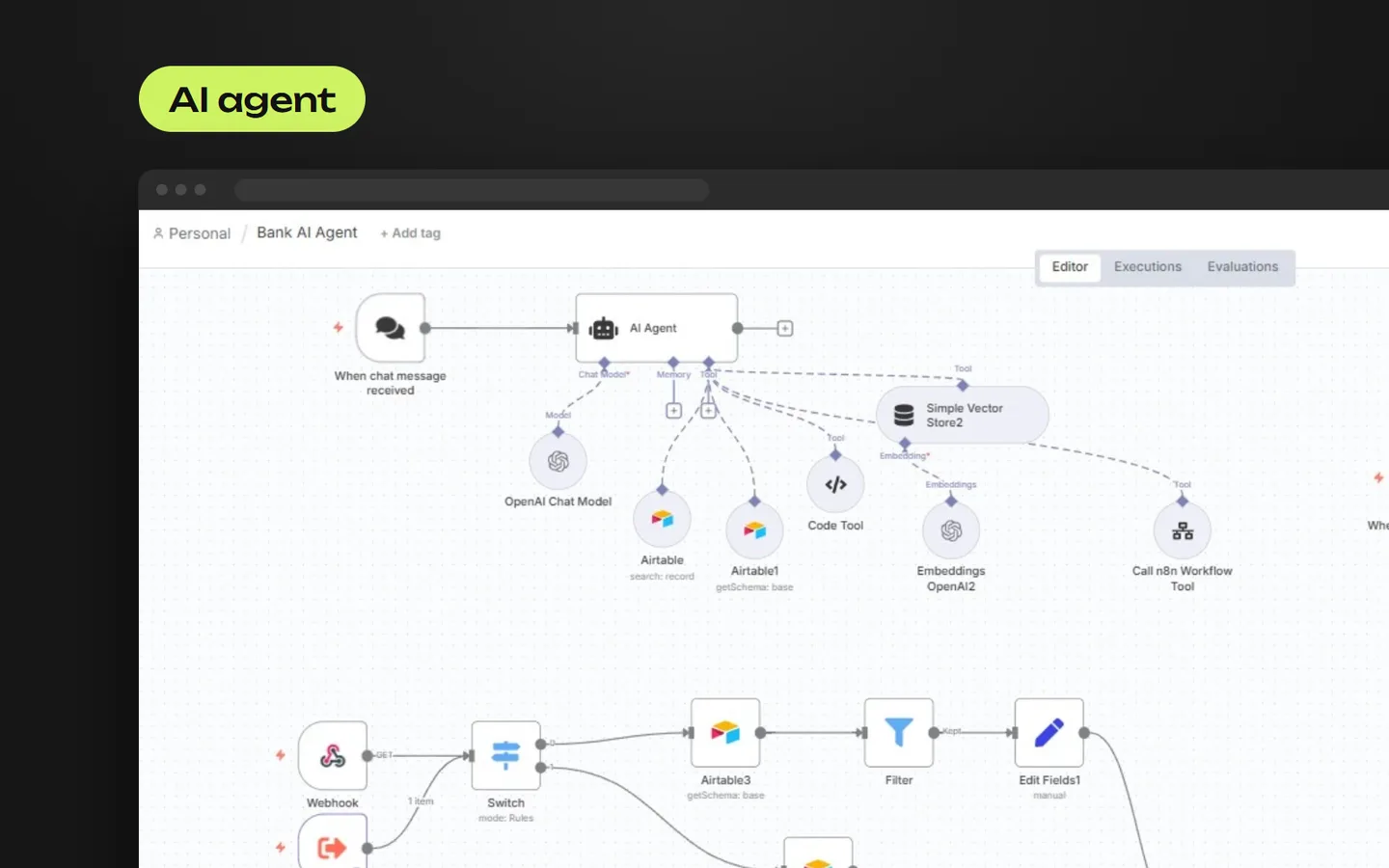Select the Simple Vector Store2 node
This screenshot has height=868, width=1389.
963,415
